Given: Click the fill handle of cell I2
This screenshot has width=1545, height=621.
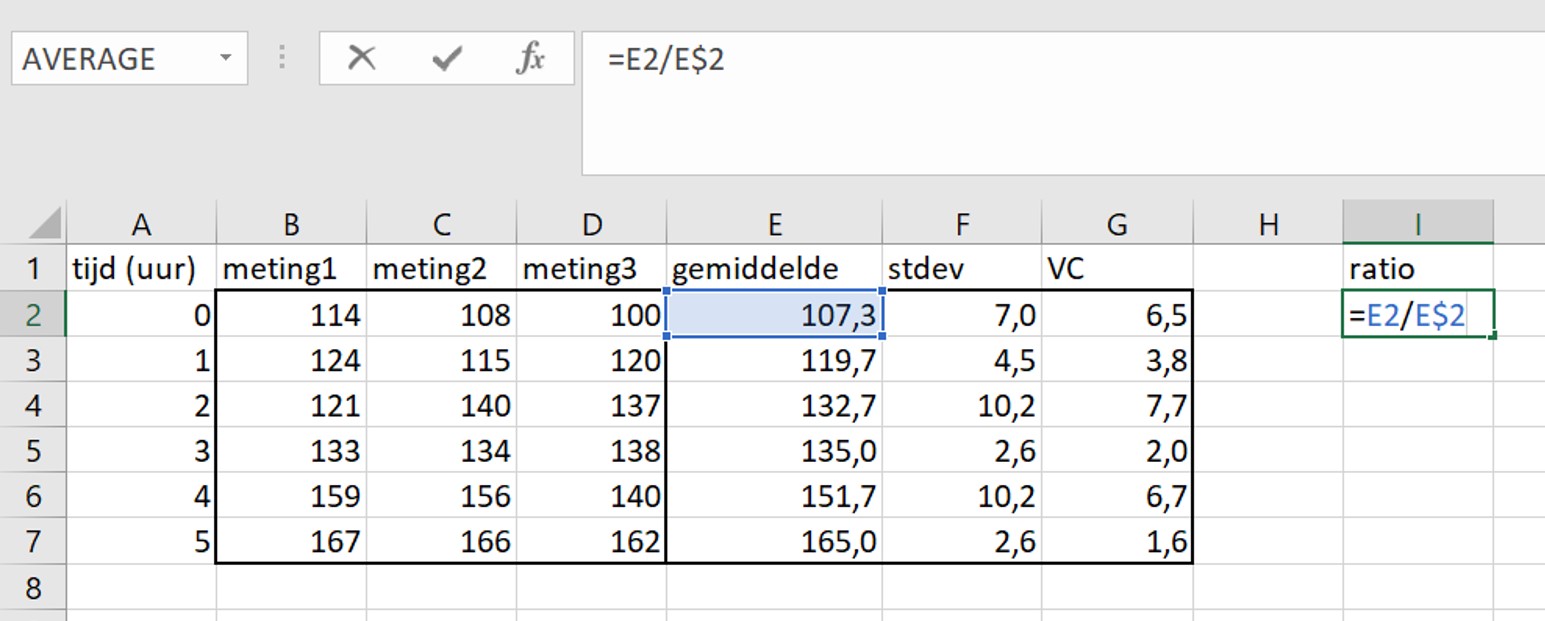Looking at the screenshot, I should (1492, 337).
